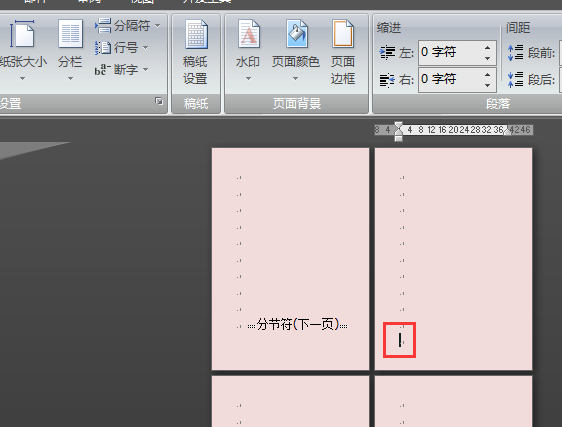
Task: Click the 间距 spacing heading
Action: click(518, 28)
